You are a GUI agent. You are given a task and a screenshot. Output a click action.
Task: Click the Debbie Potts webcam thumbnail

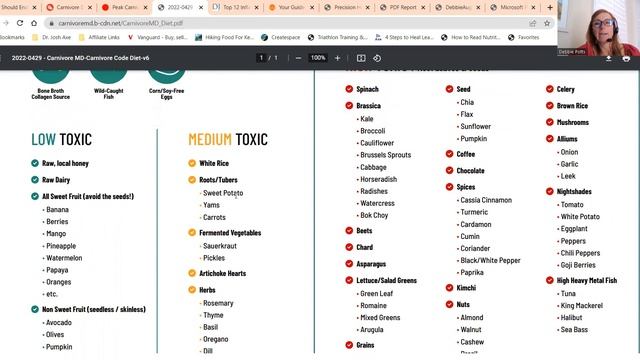pyautogui.click(x=598, y=28)
